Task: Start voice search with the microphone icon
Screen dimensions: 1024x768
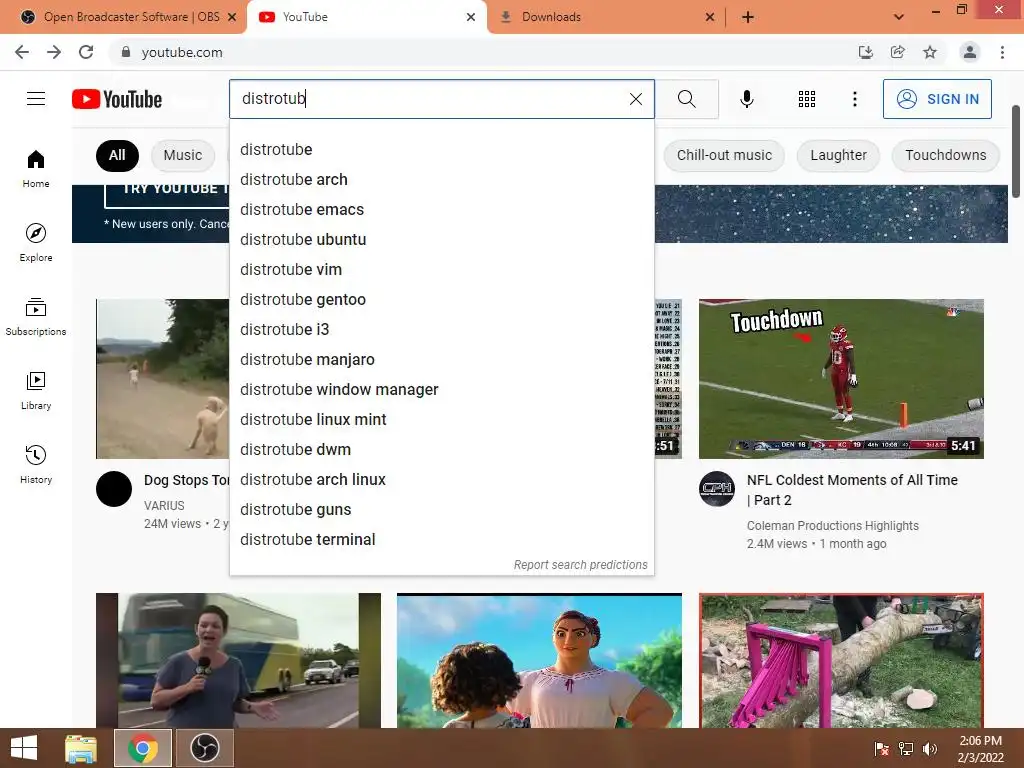Action: point(746,99)
